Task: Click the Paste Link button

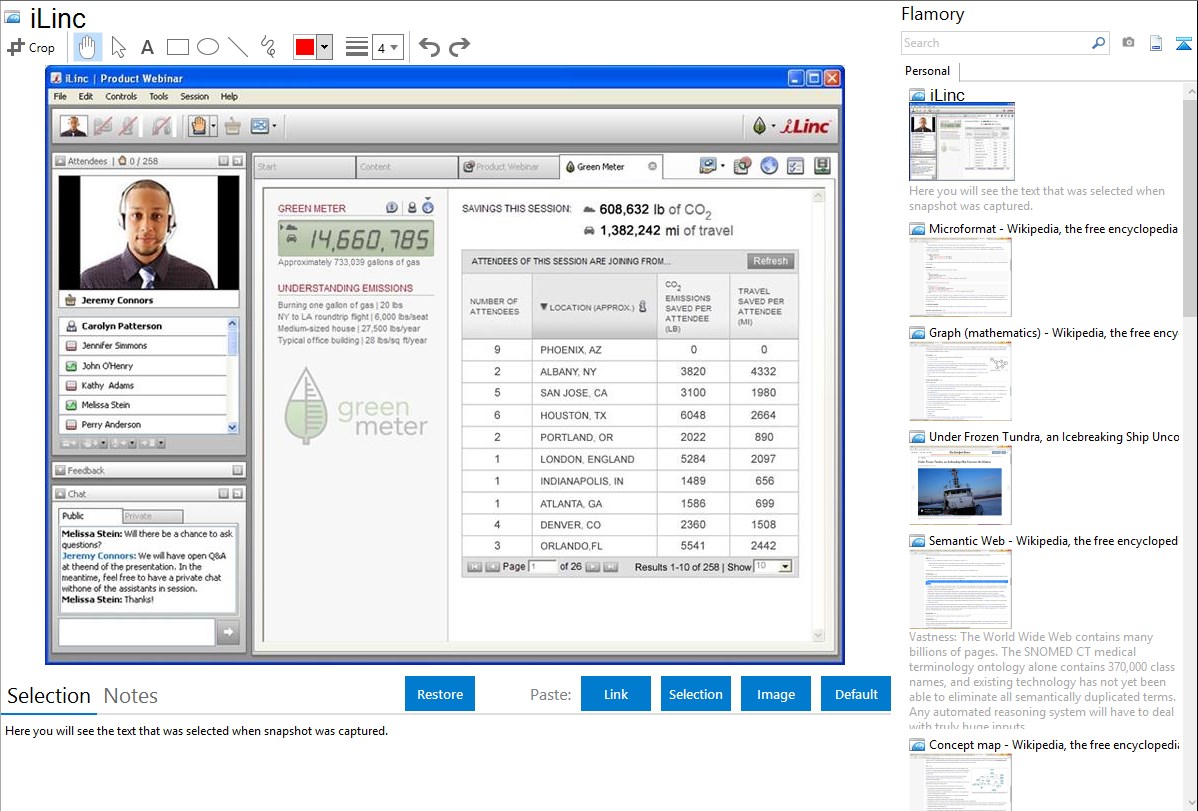Action: point(616,694)
